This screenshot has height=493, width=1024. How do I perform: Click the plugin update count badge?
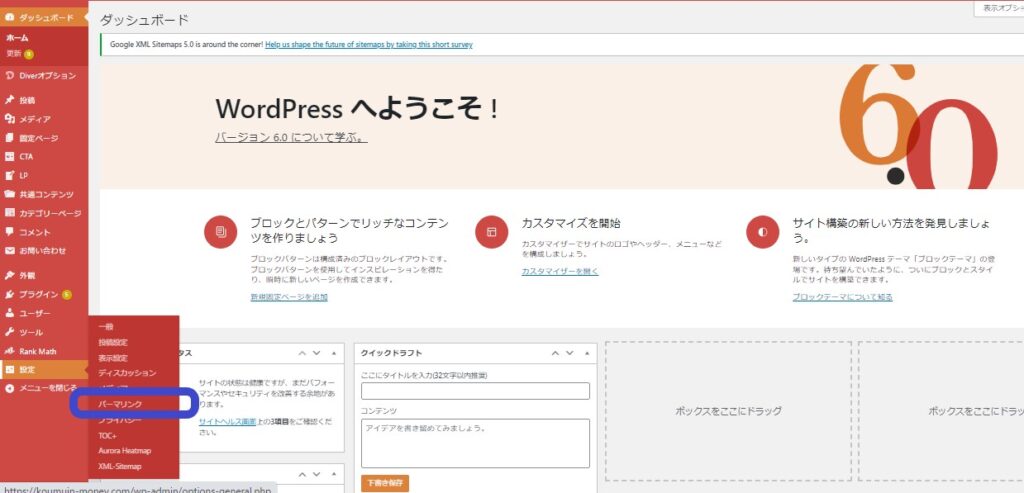point(67,294)
